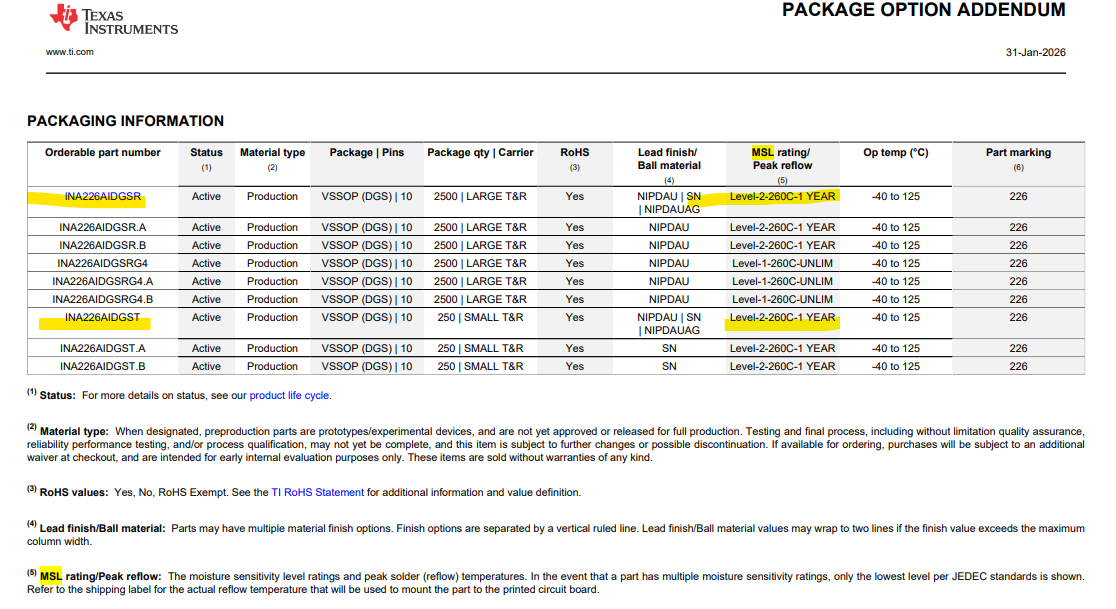The image size is (1116, 609).
Task: Open the www.ti.com link
Action: [70, 52]
